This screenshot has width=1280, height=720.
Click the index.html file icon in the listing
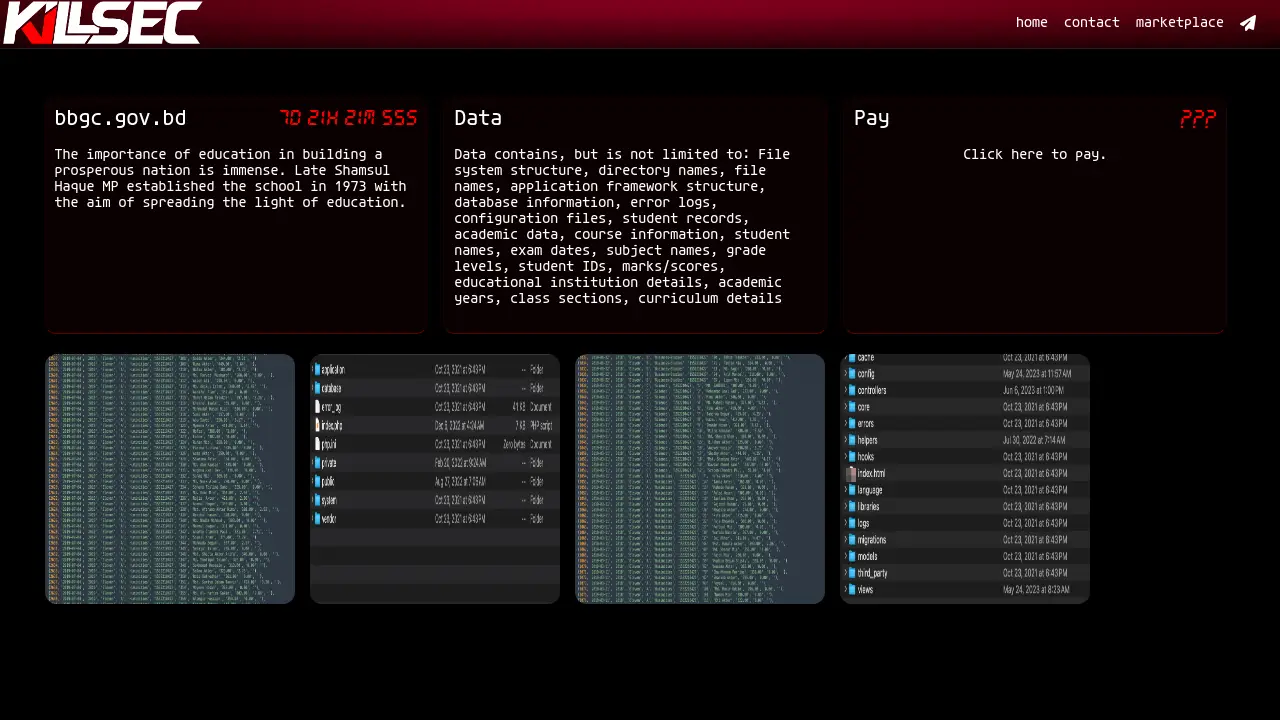(x=852, y=473)
